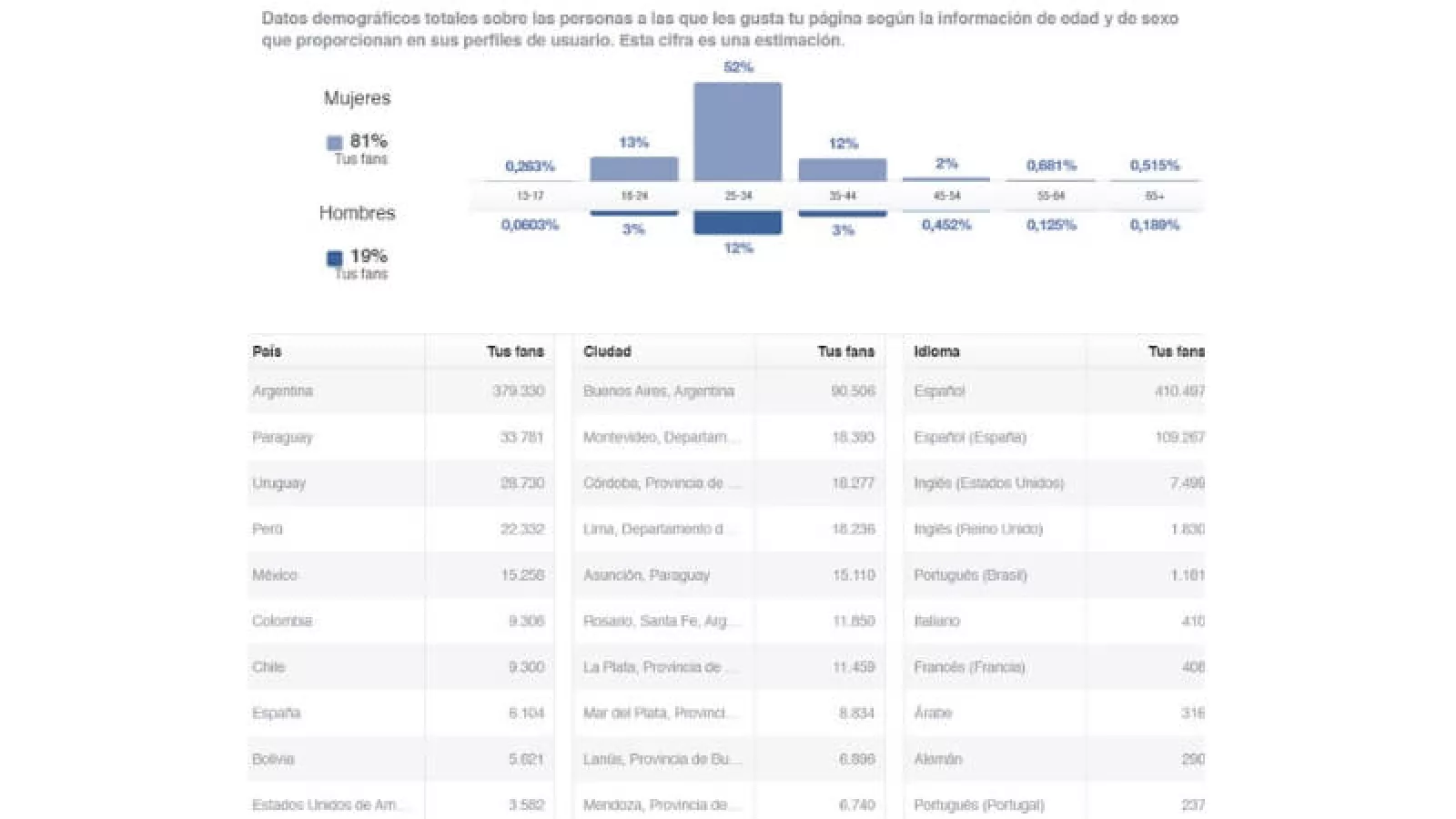The width and height of the screenshot is (1456, 819).
Task: Click the Hombres 19% legend color swatch
Action: [334, 258]
